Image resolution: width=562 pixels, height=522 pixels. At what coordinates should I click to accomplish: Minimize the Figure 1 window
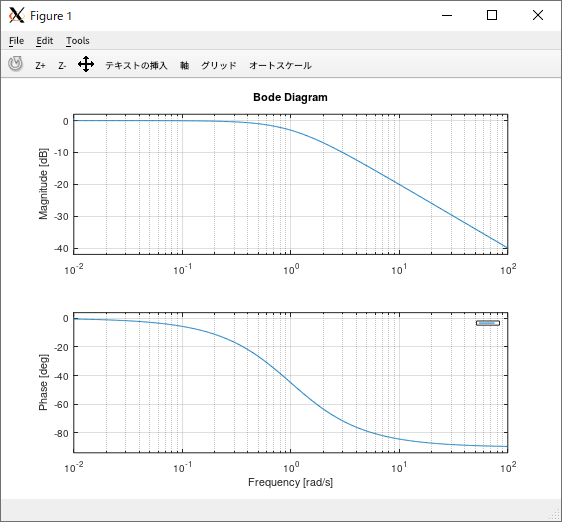[x=447, y=15]
